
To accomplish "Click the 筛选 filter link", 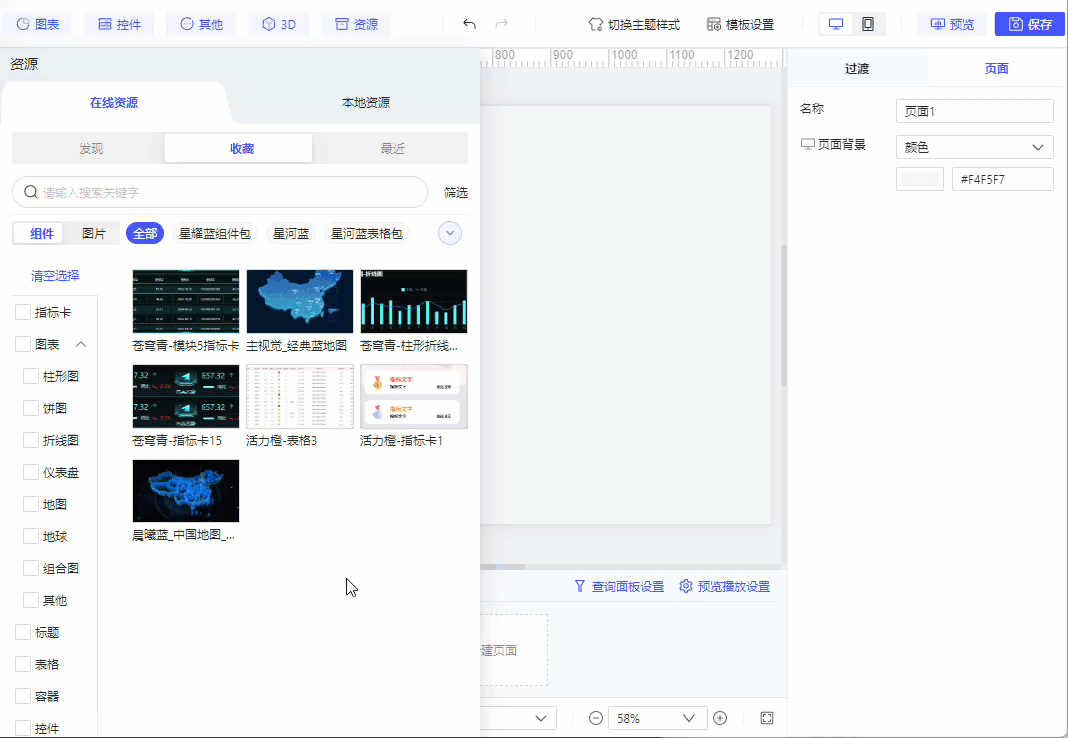I will (x=456, y=193).
